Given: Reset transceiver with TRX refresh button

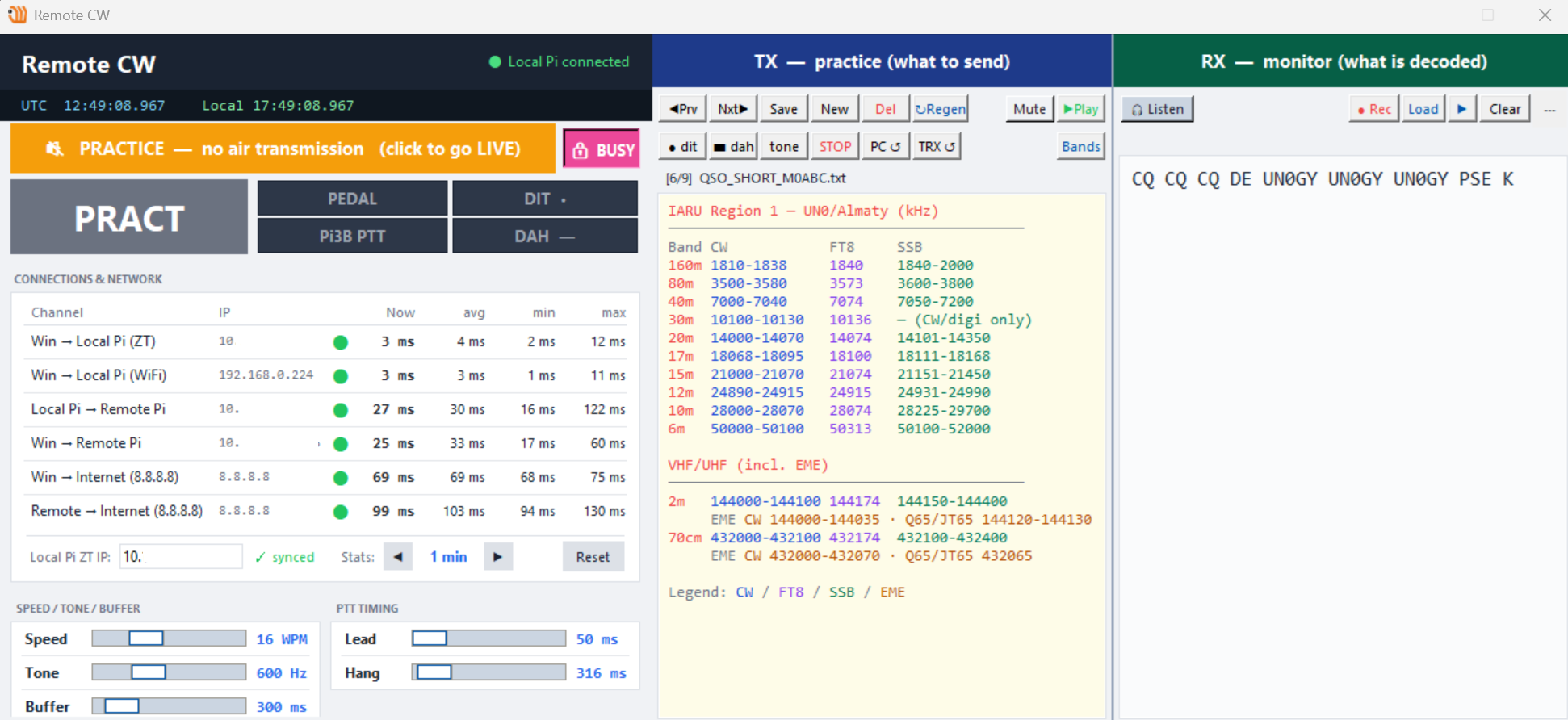Looking at the screenshot, I should point(937,146).
